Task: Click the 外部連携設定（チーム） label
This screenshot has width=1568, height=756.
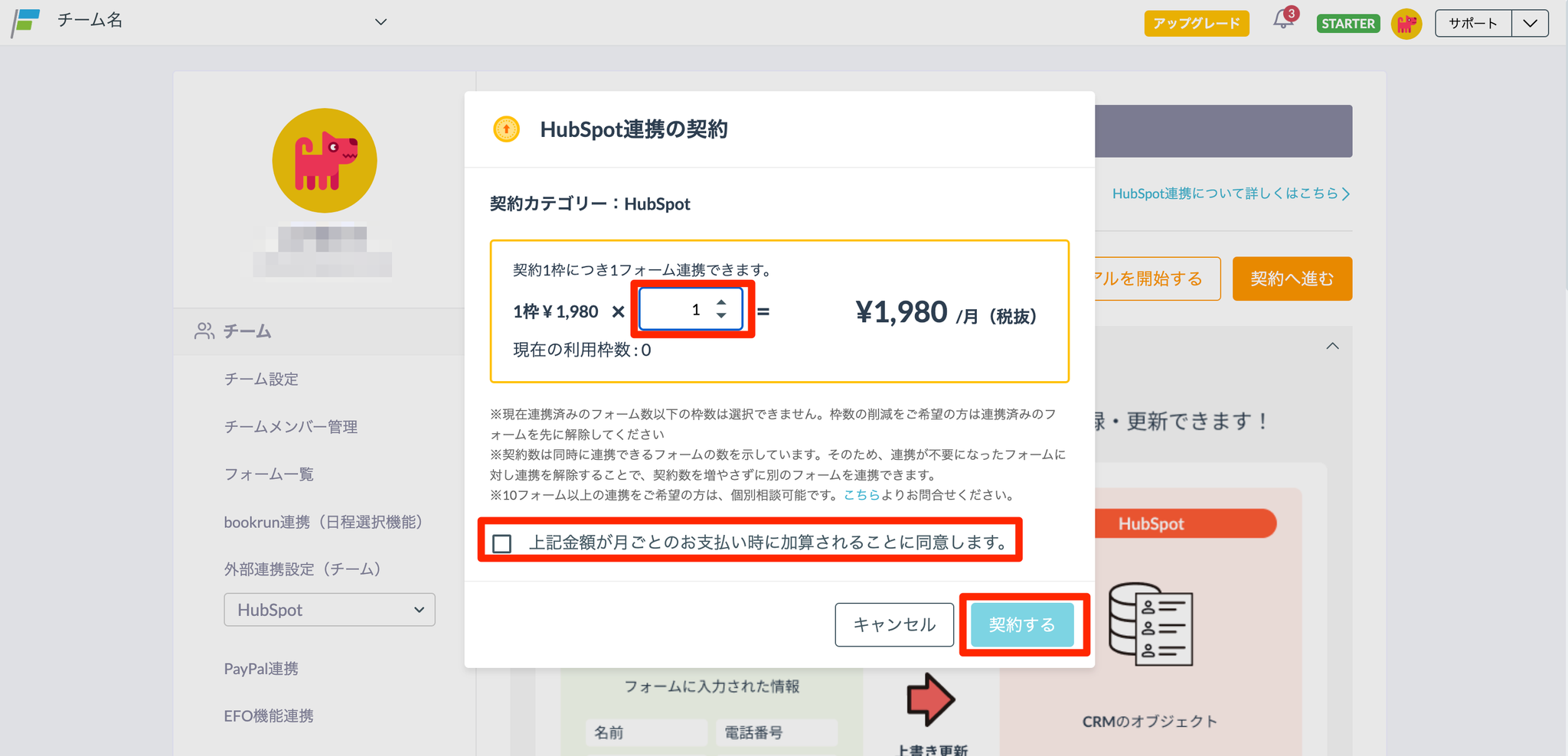Action: click(302, 569)
